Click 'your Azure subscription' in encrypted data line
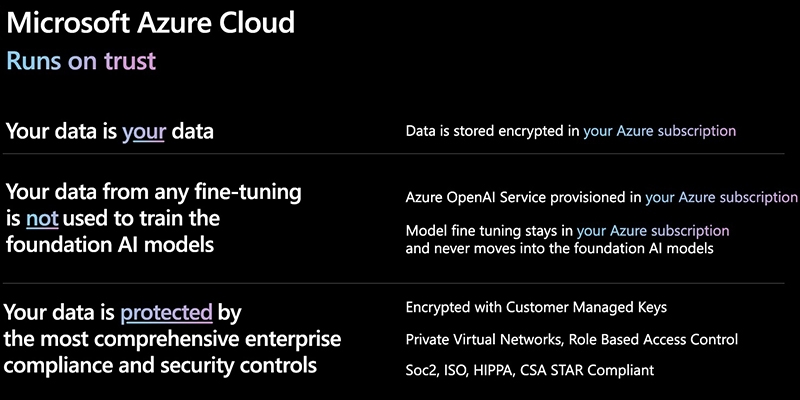Image resolution: width=800 pixels, height=400 pixels. tap(660, 131)
